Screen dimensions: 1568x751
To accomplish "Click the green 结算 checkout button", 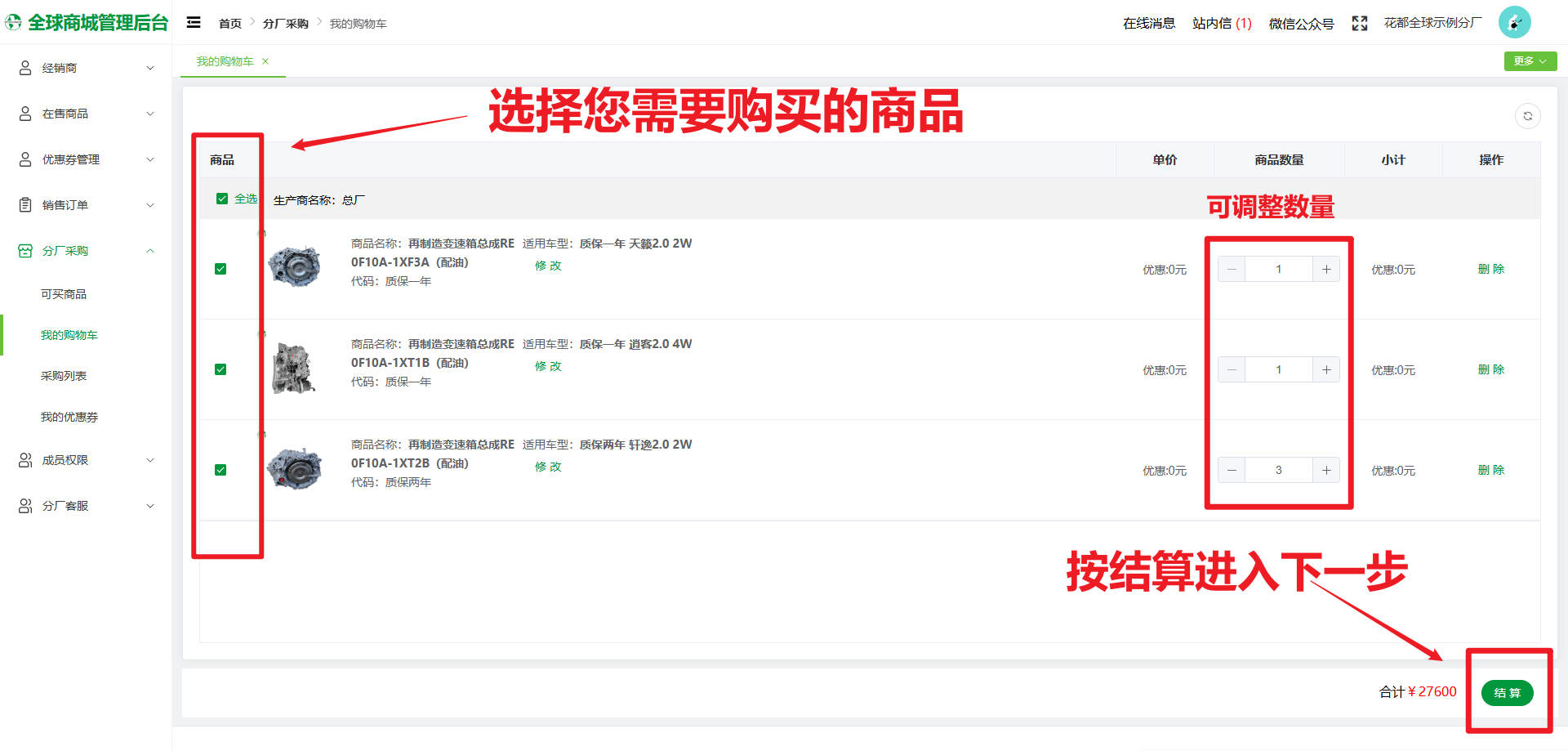I will [x=1507, y=693].
